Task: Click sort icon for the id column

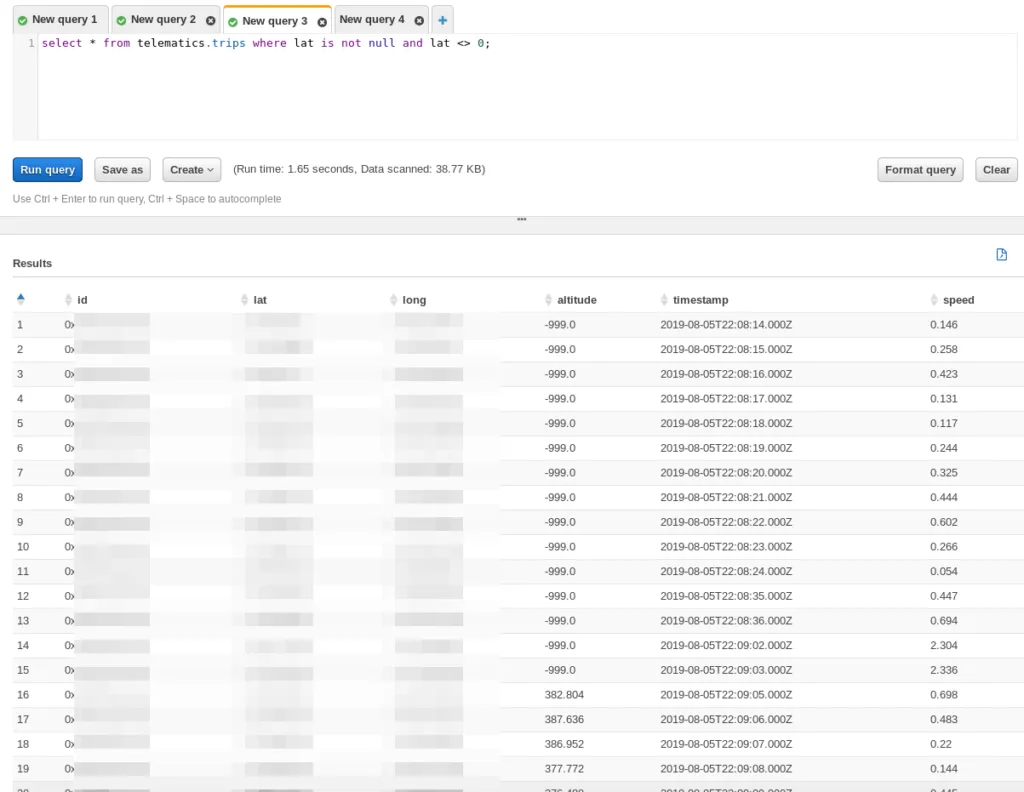Action: click(69, 300)
